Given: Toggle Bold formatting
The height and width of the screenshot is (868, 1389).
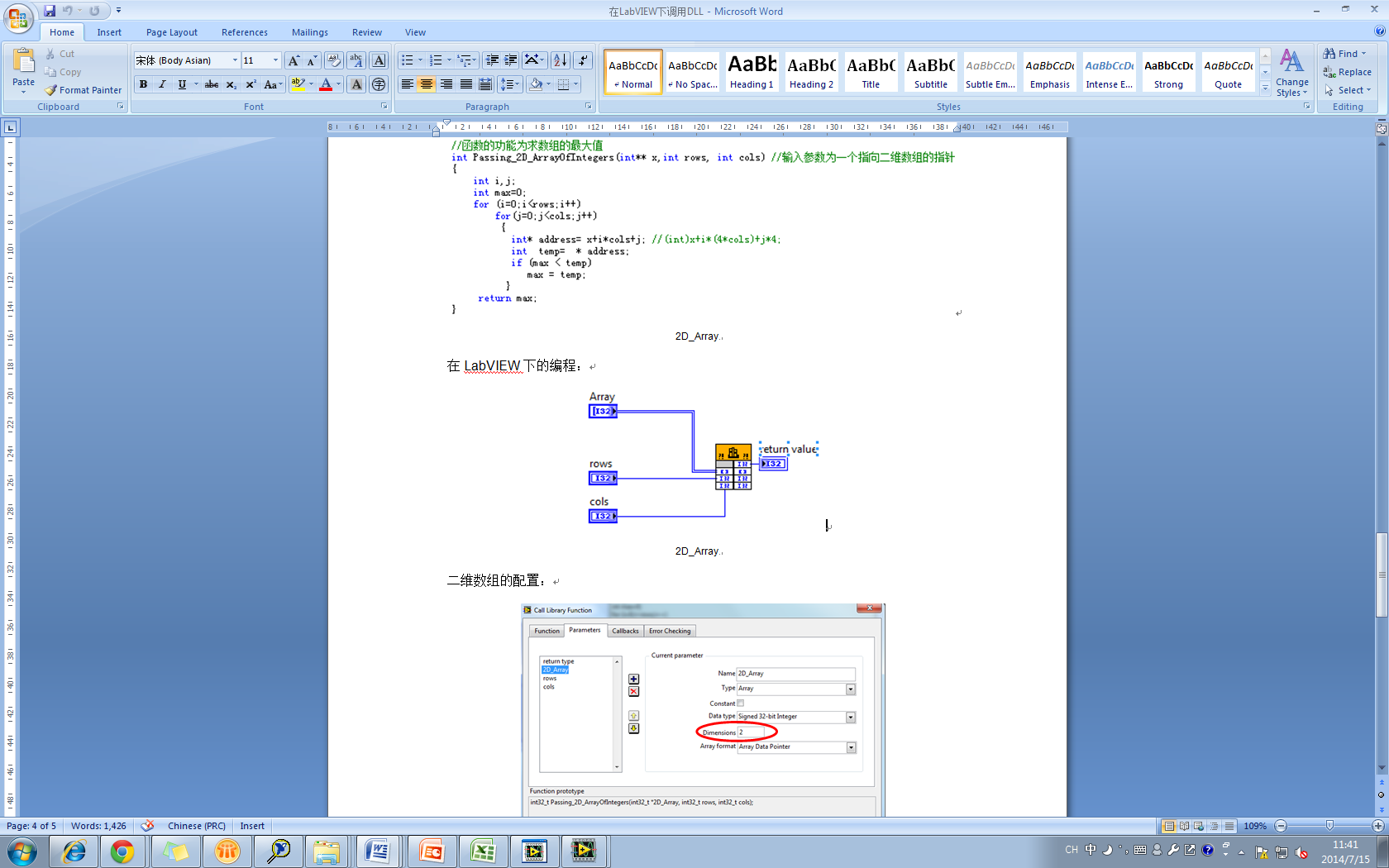Looking at the screenshot, I should (x=143, y=84).
